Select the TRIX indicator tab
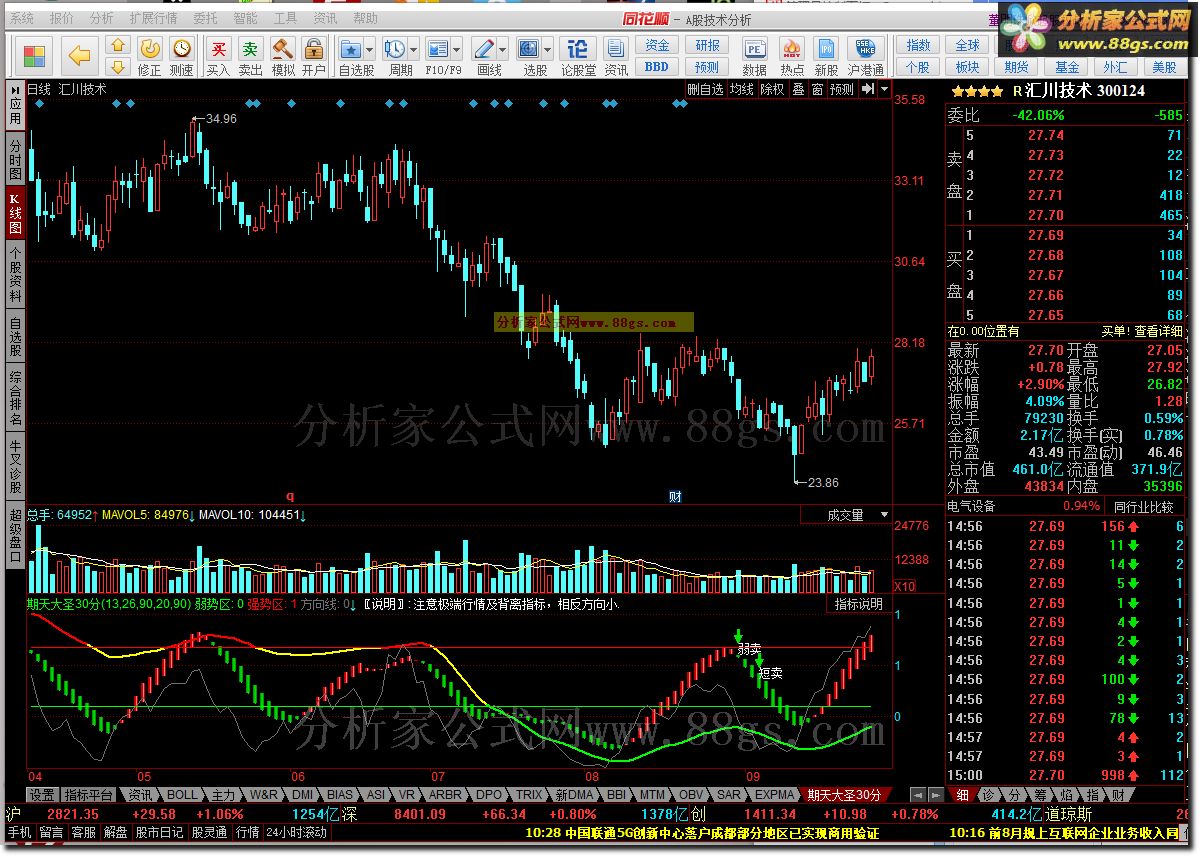The width and height of the screenshot is (1200, 856). tap(528, 795)
